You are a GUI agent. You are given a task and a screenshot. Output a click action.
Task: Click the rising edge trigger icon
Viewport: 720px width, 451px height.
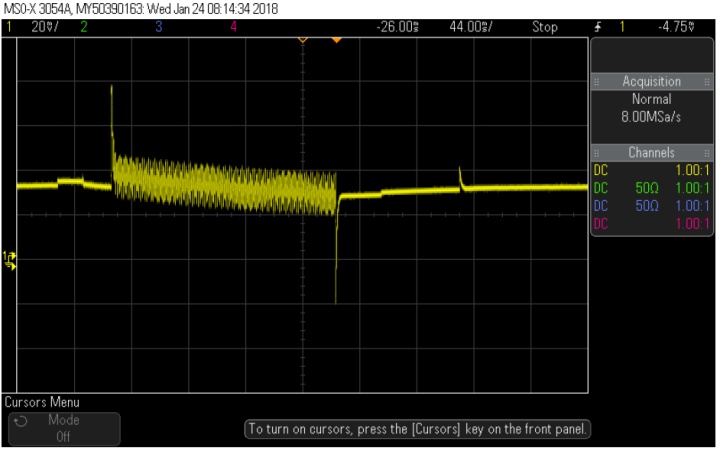pyautogui.click(x=598, y=27)
